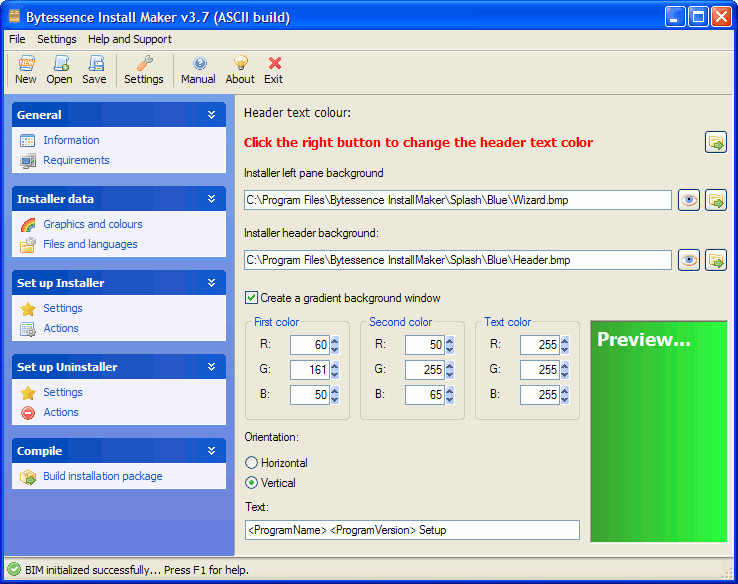Click the rainbow Graphics and colours icon
Image resolution: width=738 pixels, height=584 pixels.
pyautogui.click(x=28, y=224)
